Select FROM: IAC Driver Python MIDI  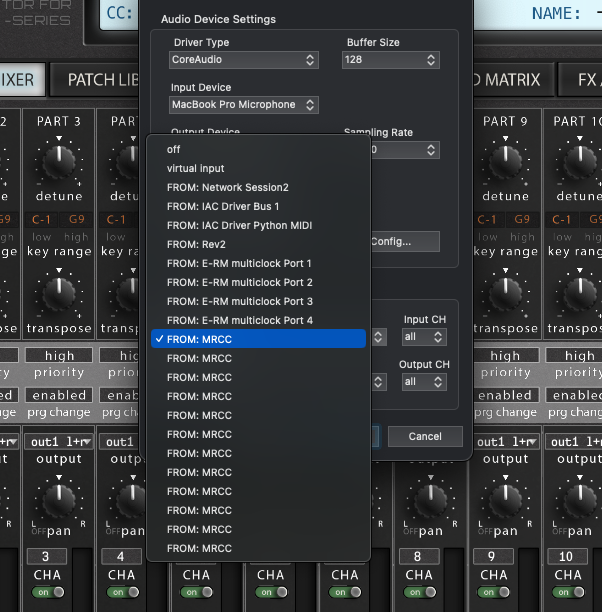[x=238, y=225]
